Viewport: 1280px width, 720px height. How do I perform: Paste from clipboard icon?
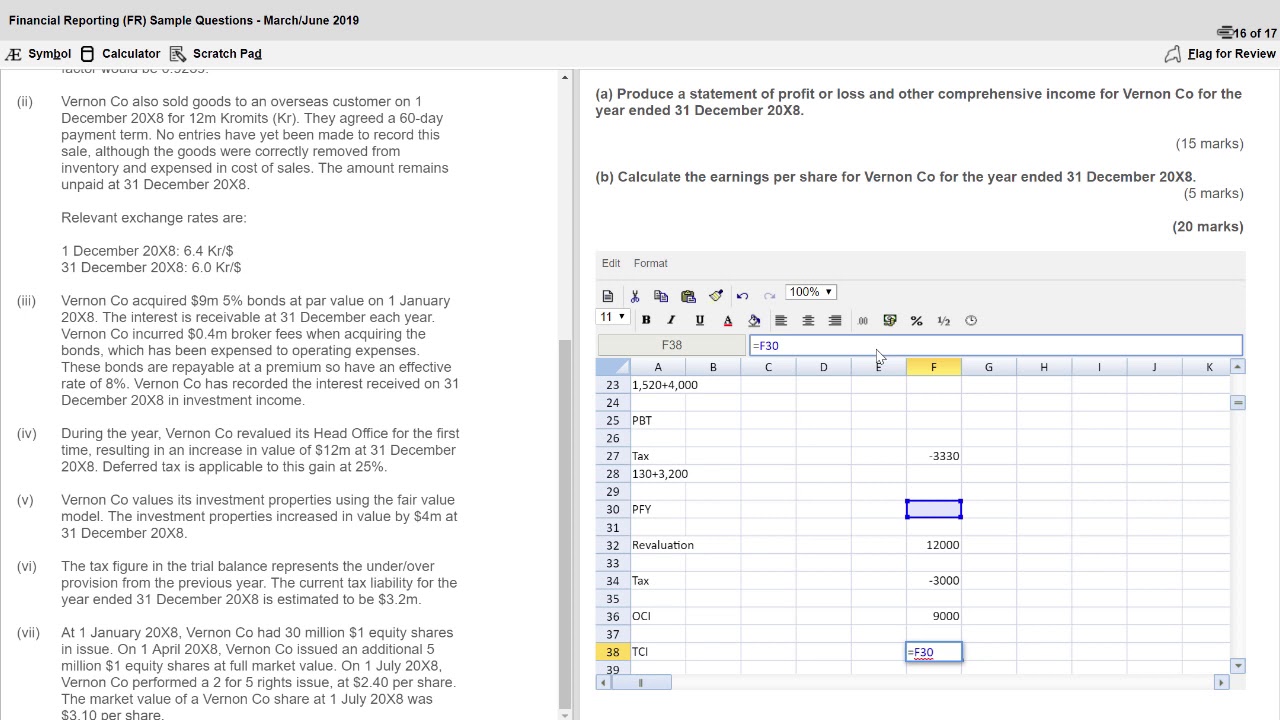[688, 296]
